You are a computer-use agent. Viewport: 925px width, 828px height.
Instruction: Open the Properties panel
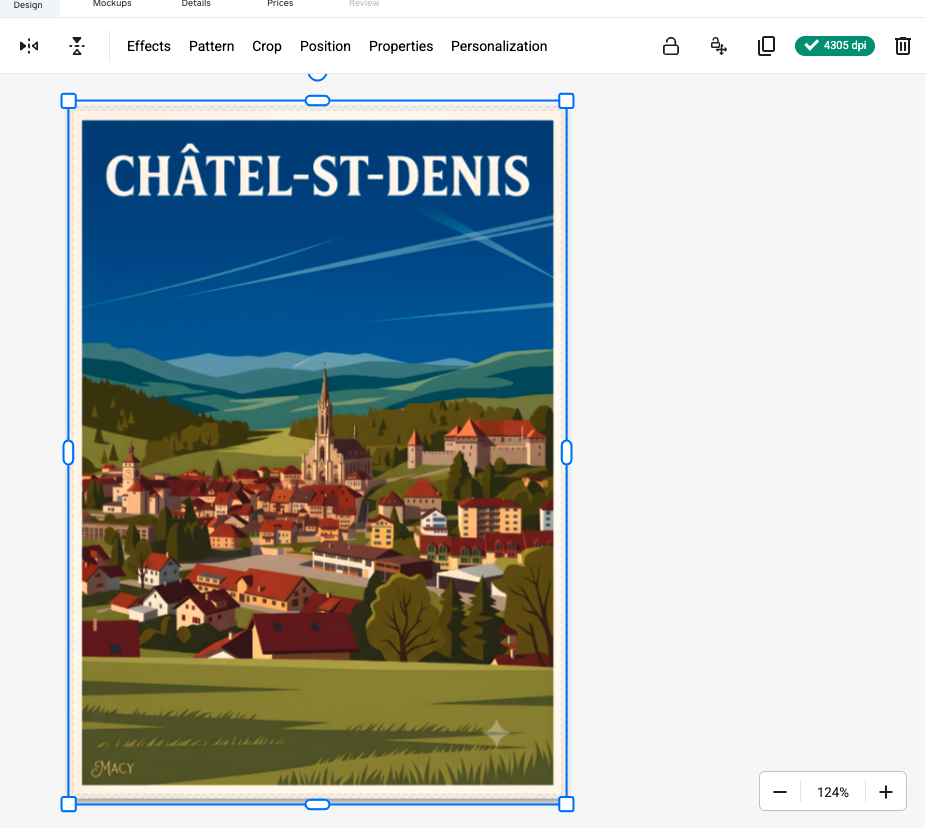[x=401, y=46]
